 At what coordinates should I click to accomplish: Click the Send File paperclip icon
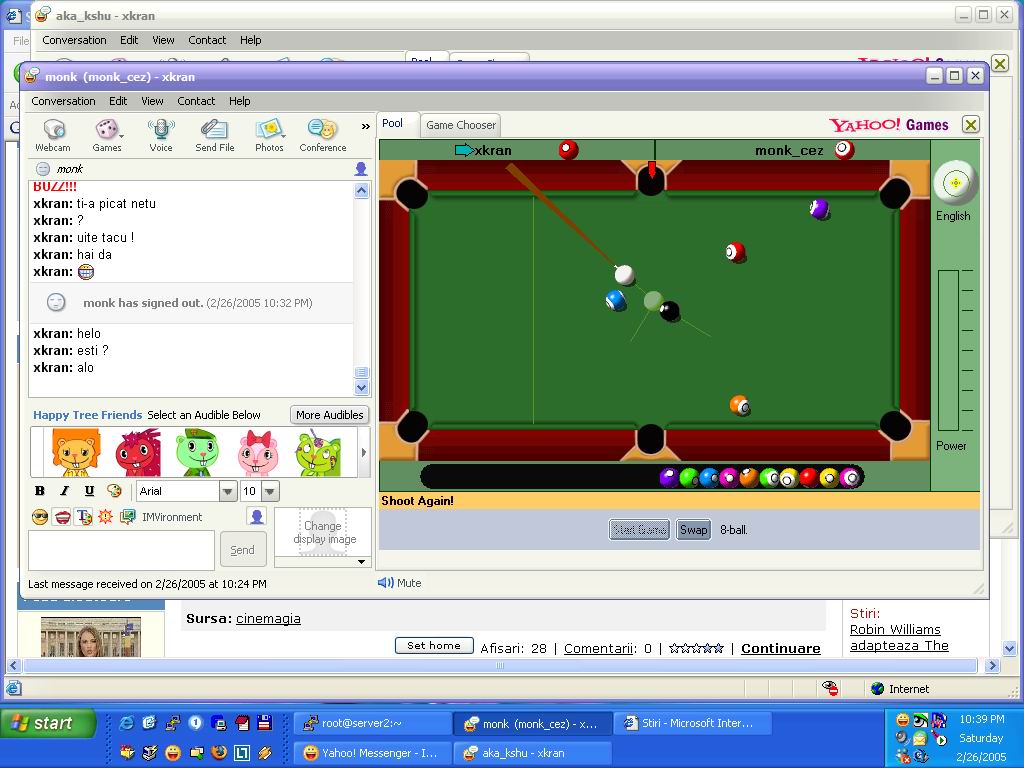click(214, 135)
